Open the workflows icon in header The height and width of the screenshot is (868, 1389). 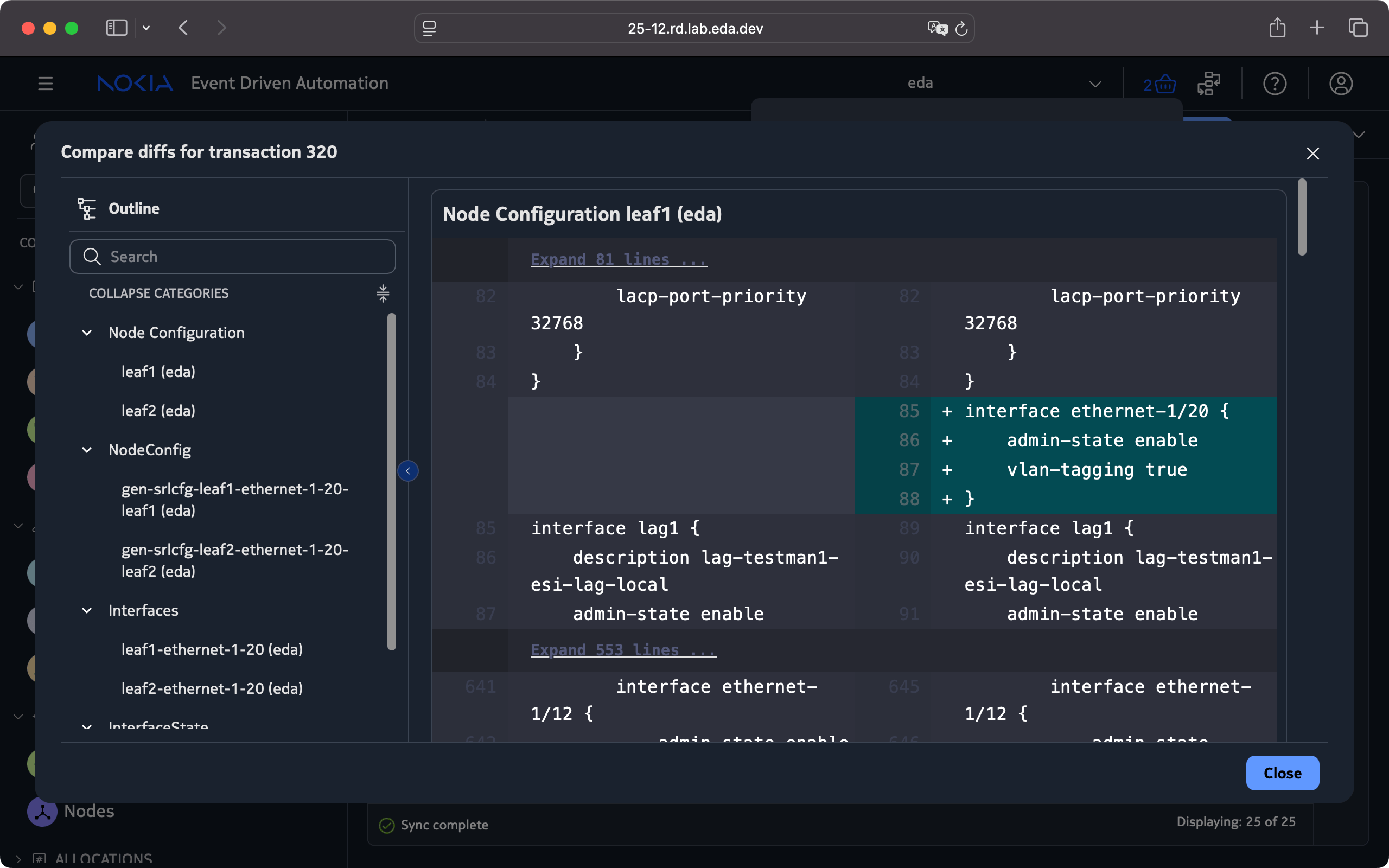1209,84
